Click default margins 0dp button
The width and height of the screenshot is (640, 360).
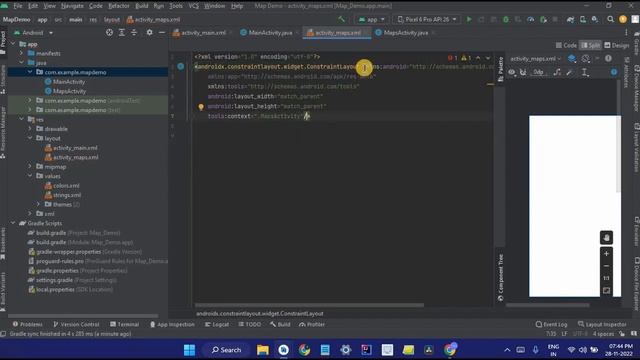click(x=538, y=72)
